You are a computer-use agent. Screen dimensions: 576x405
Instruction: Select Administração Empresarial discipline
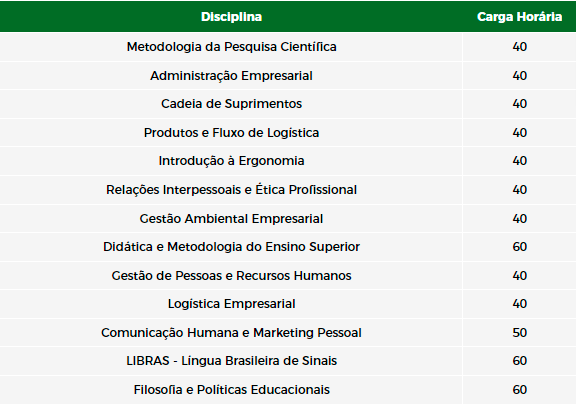click(231, 76)
